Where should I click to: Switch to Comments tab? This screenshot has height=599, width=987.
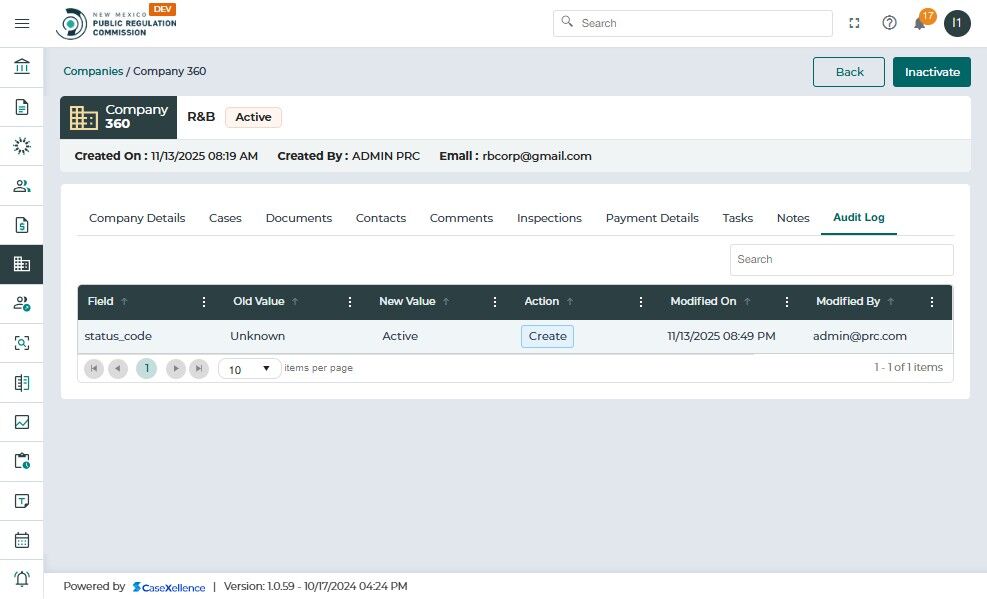point(461,218)
